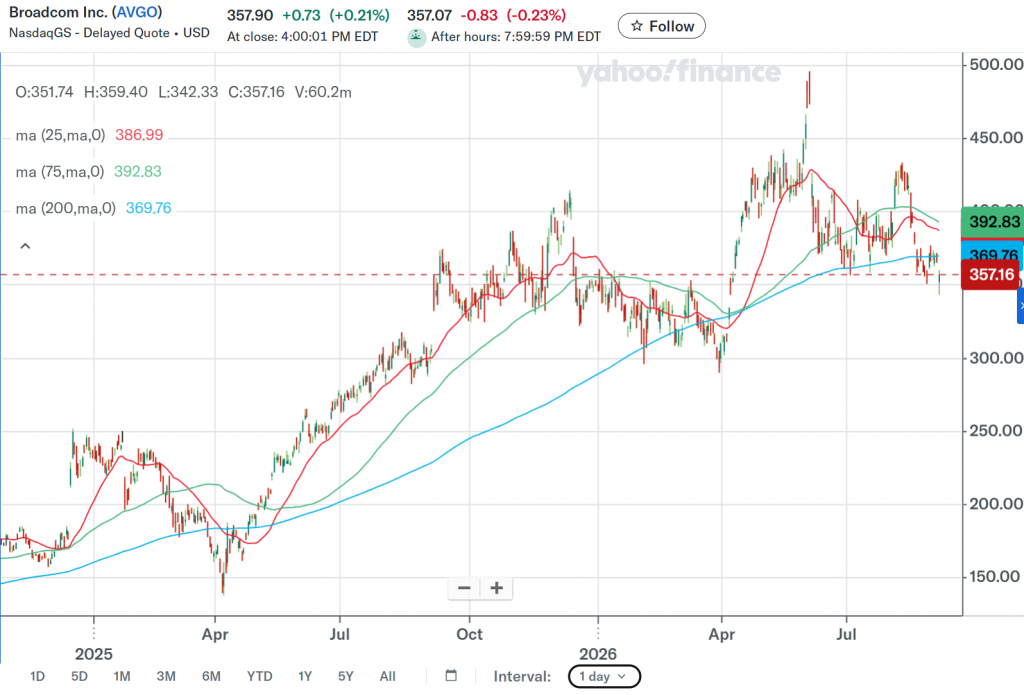This screenshot has height=695, width=1024.
Task: Switch to the YTD range
Action: click(259, 676)
